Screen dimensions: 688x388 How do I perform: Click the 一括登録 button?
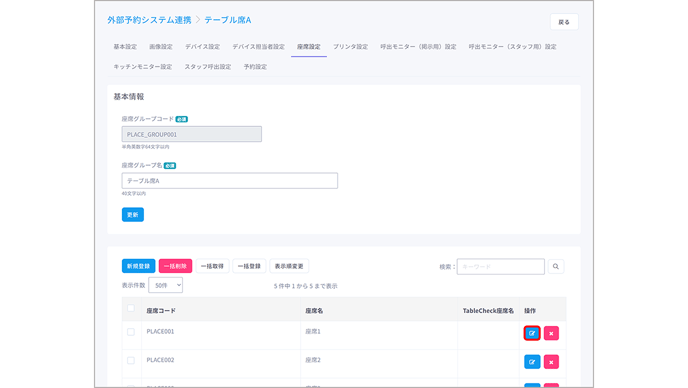pyautogui.click(x=249, y=266)
